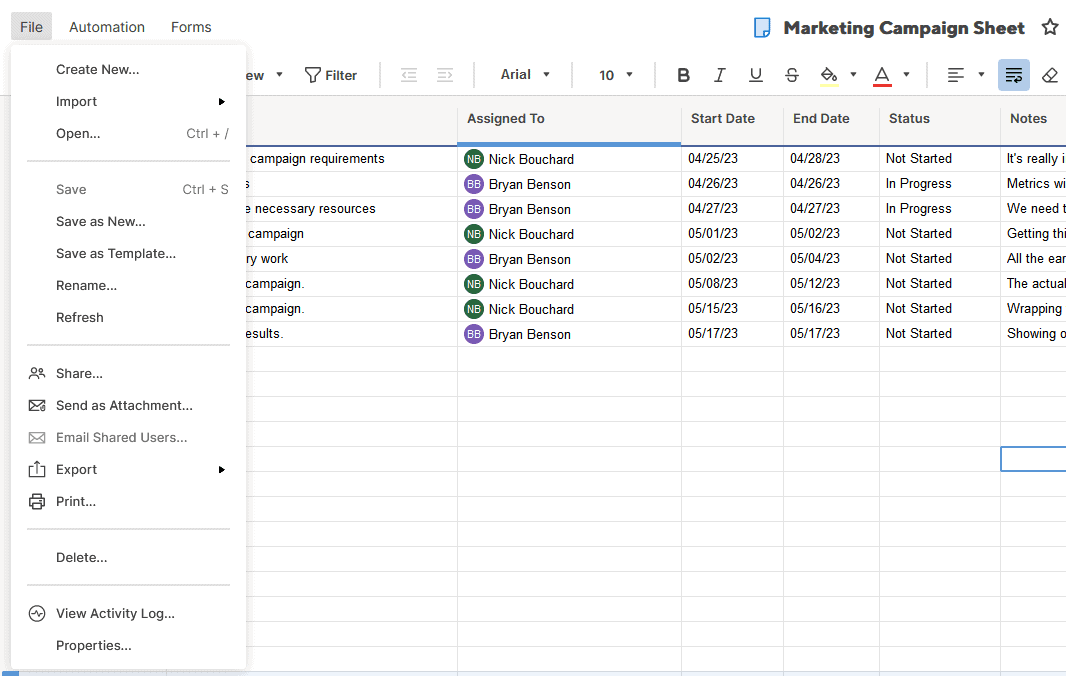Click the text alignment icon
This screenshot has height=676, width=1066.
(x=955, y=75)
